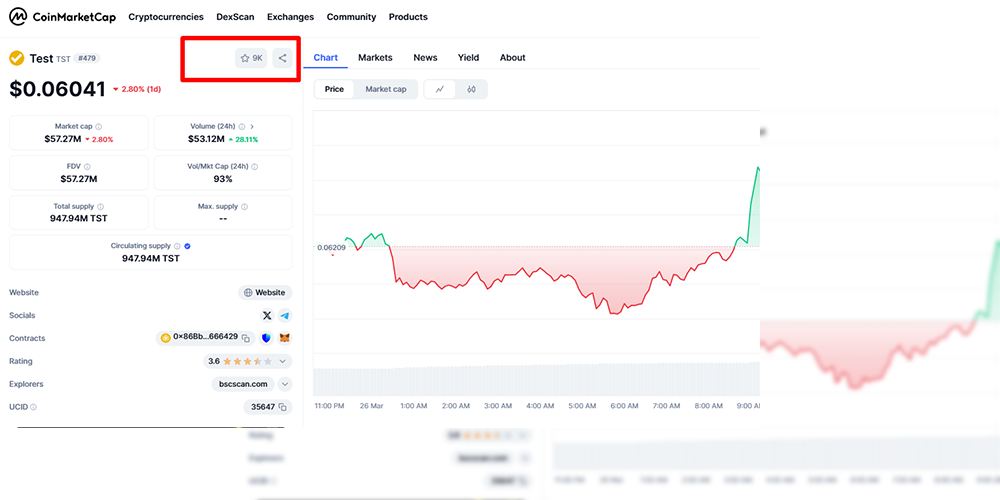Click the 947.94M TST total supply value
The height and width of the screenshot is (500, 1000).
point(78,219)
